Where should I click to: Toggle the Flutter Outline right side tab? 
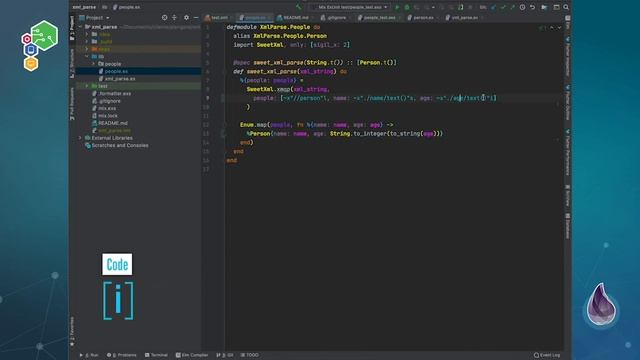568,103
